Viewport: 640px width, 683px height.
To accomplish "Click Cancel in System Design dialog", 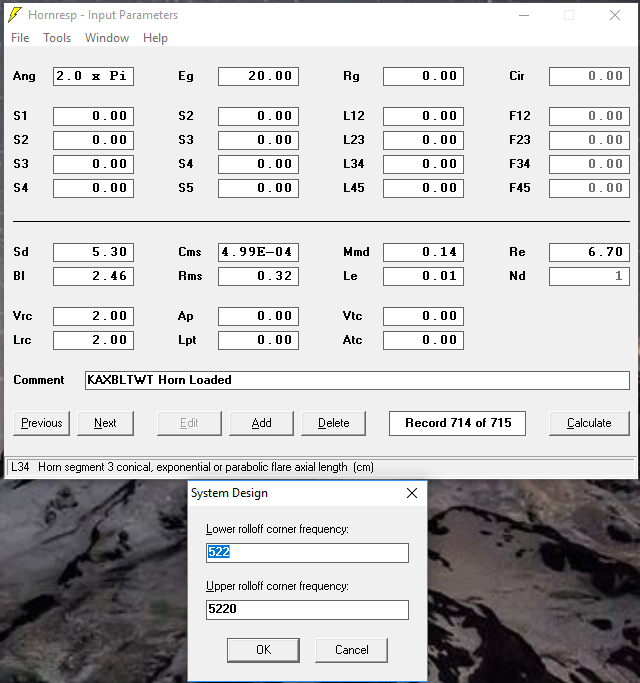I will [x=351, y=650].
